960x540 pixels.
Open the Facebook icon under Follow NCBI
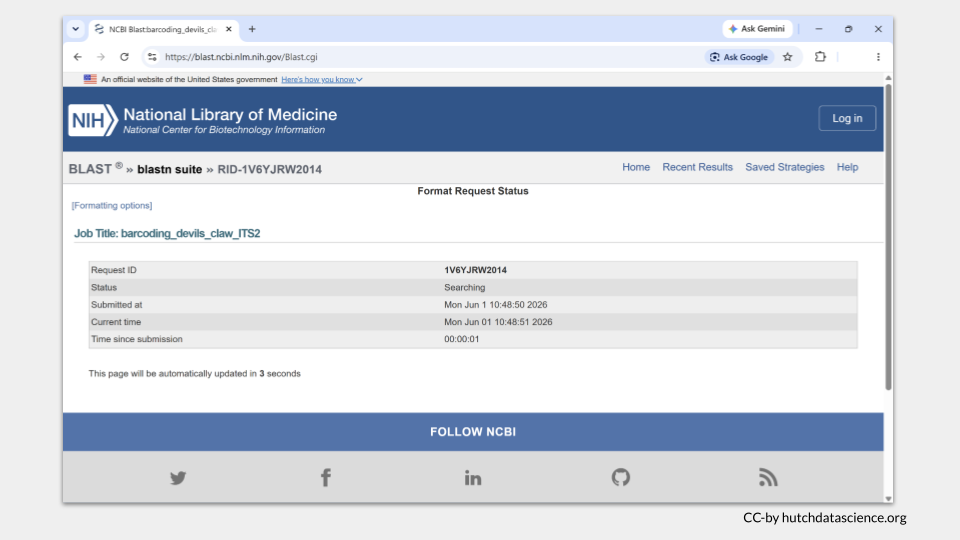coord(326,478)
